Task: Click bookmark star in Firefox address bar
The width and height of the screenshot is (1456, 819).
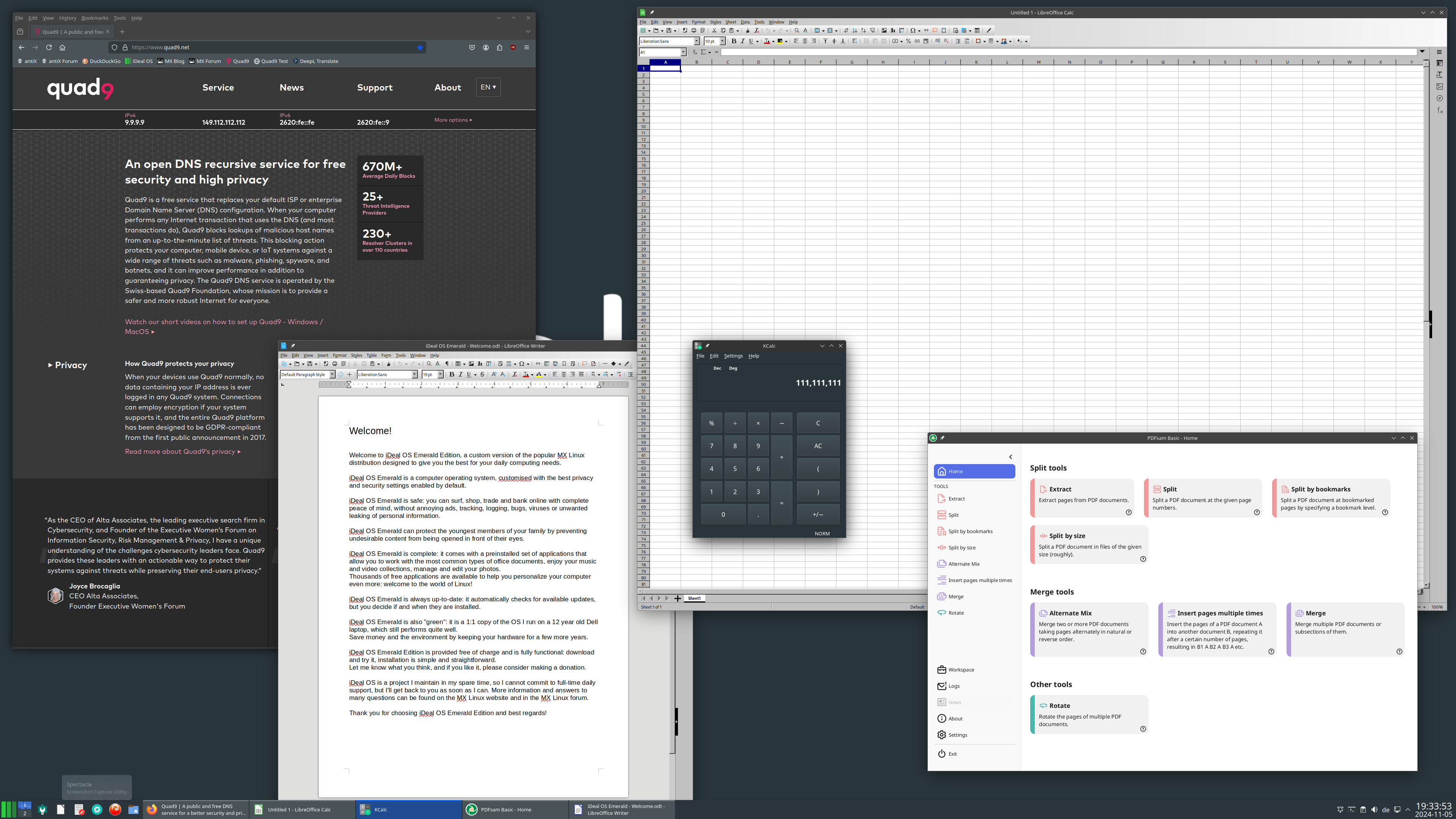Action: point(420,47)
